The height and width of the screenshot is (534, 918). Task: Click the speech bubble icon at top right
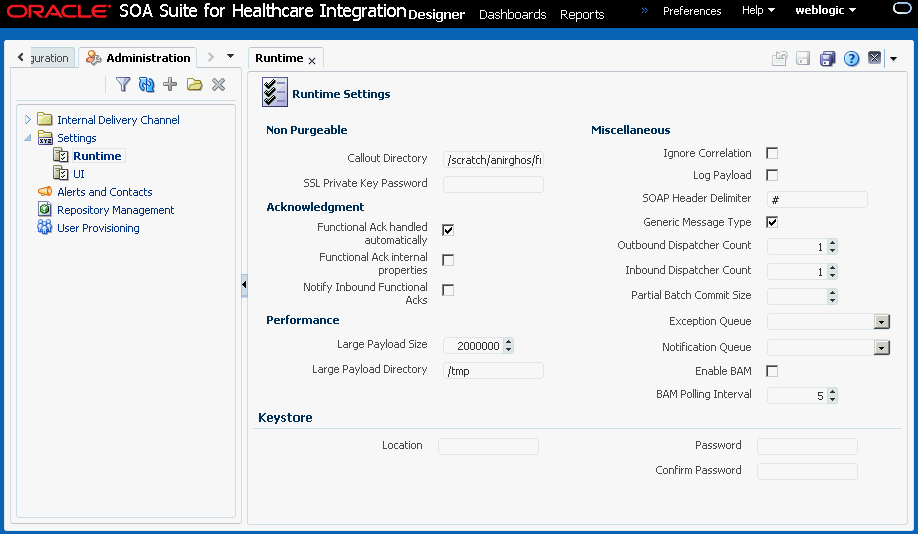(902, 8)
